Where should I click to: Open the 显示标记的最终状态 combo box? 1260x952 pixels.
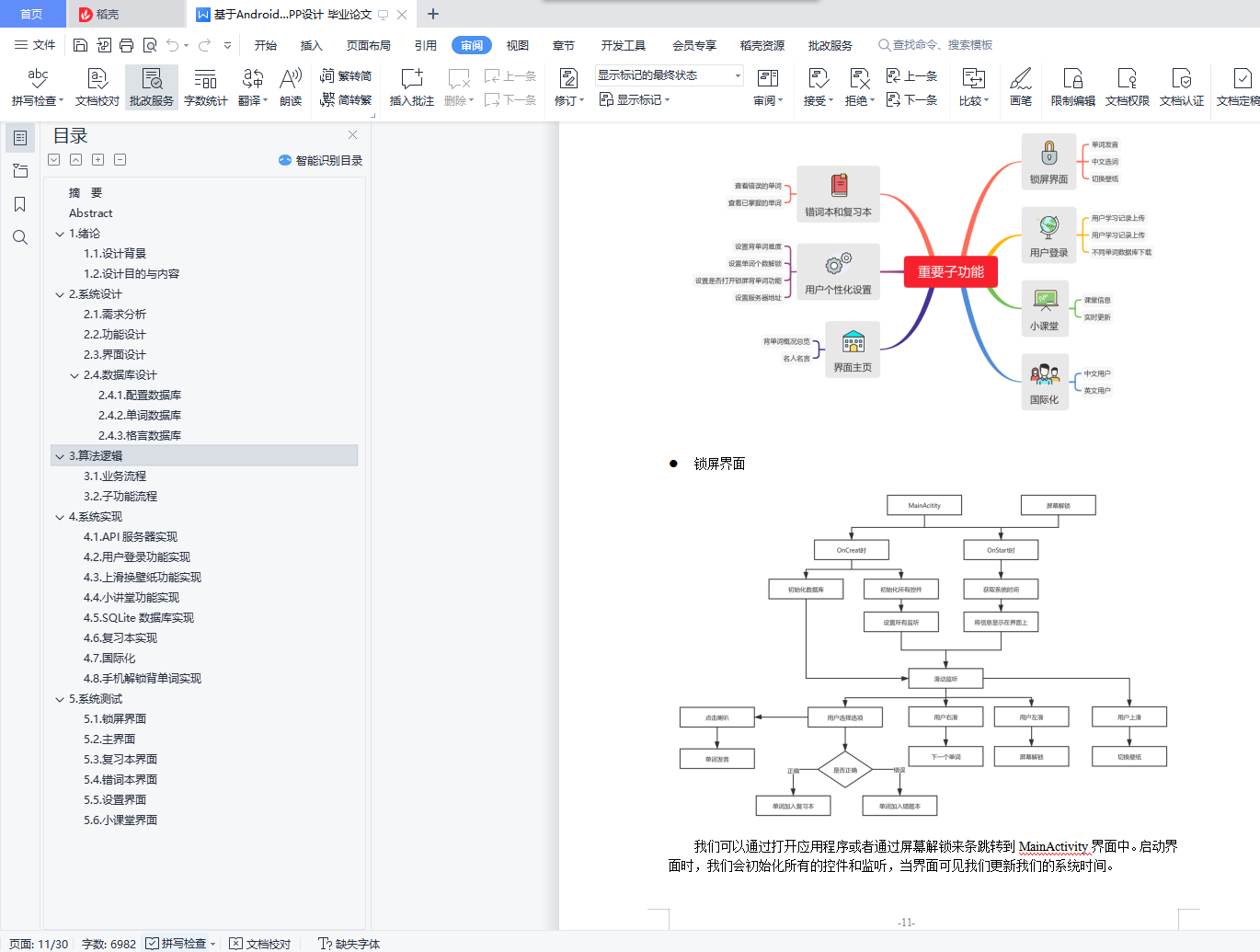(x=669, y=75)
